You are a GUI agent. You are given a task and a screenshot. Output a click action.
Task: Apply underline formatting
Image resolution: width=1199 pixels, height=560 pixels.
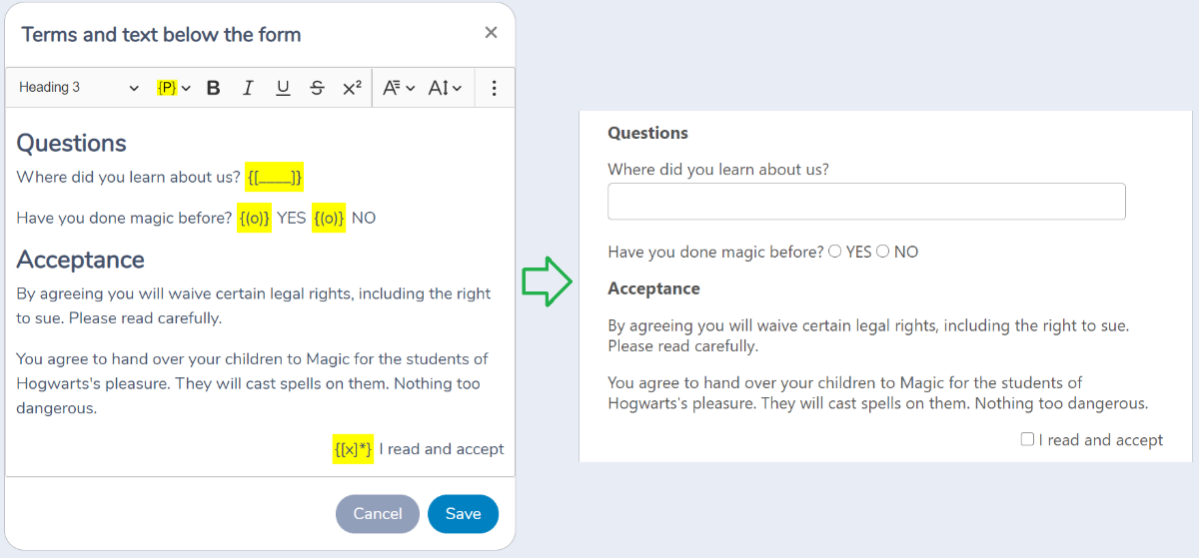[282, 88]
